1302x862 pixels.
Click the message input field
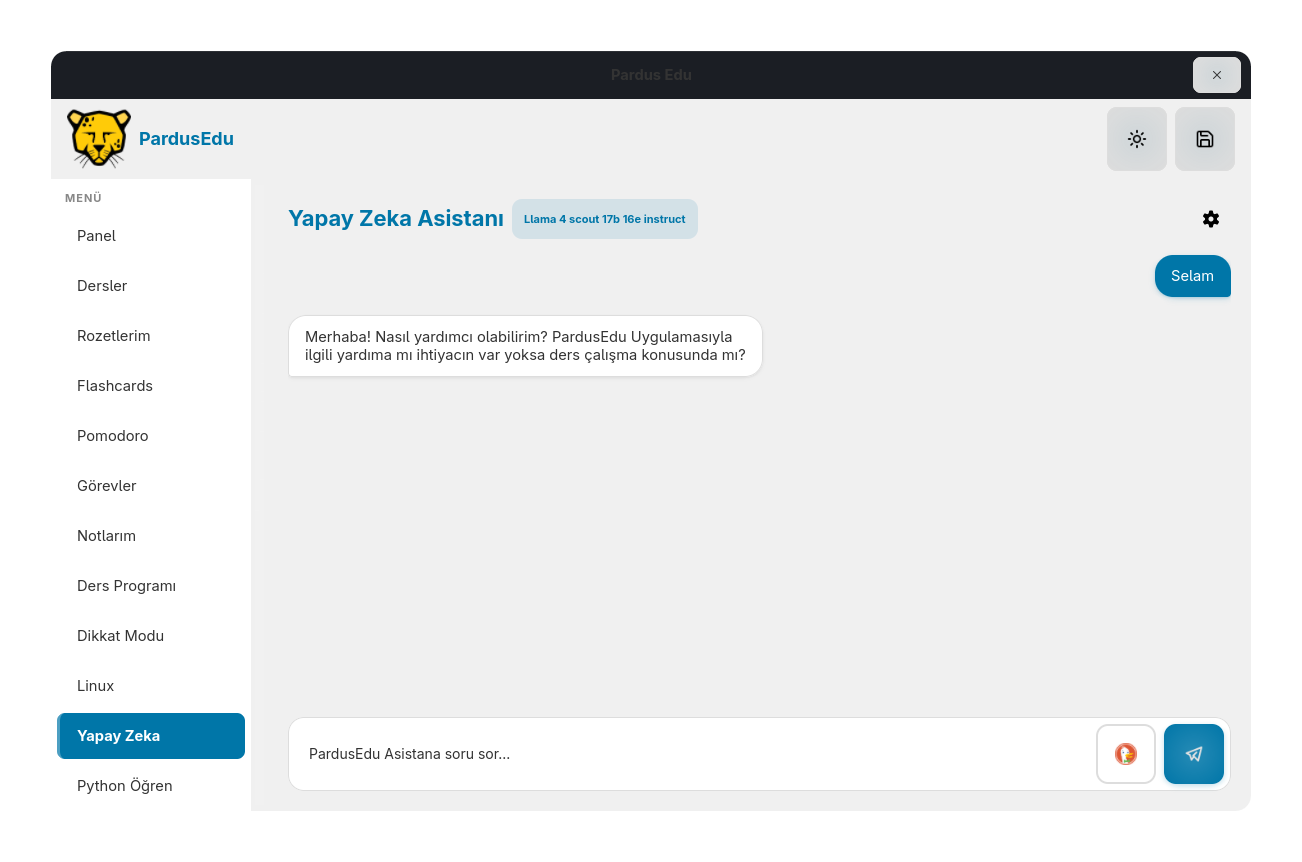click(692, 754)
